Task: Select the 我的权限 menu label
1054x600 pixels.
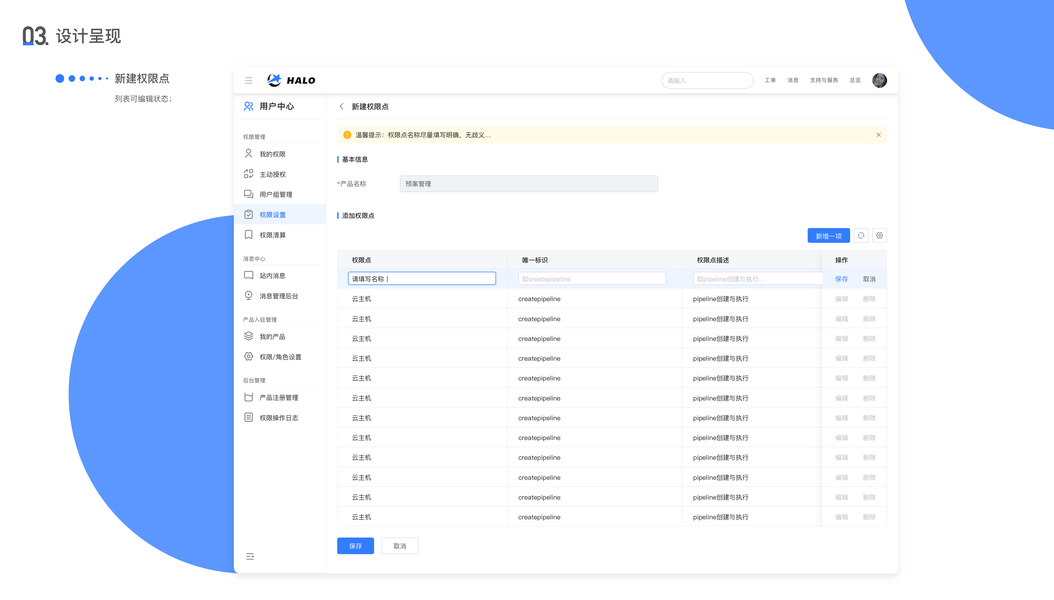Action: (273, 155)
